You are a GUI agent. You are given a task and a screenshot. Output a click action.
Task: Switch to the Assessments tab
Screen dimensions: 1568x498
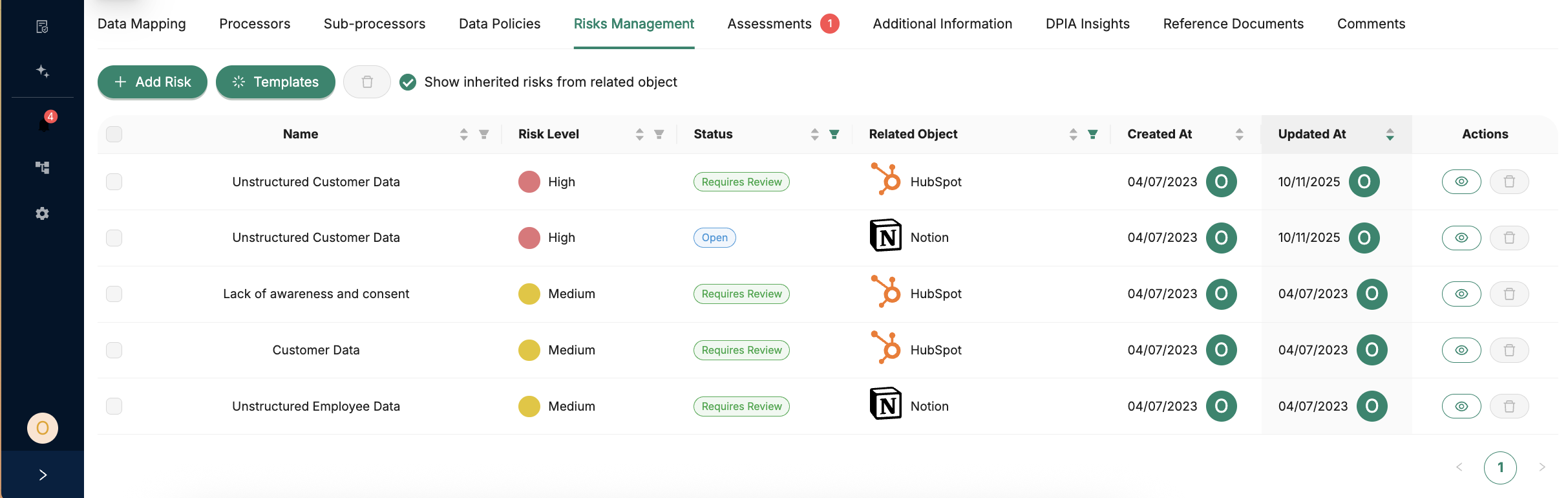(769, 24)
